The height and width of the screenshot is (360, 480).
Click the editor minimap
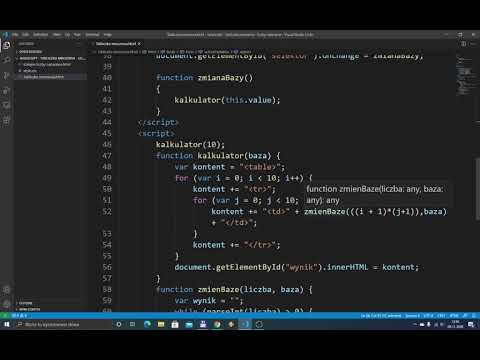click(465, 76)
